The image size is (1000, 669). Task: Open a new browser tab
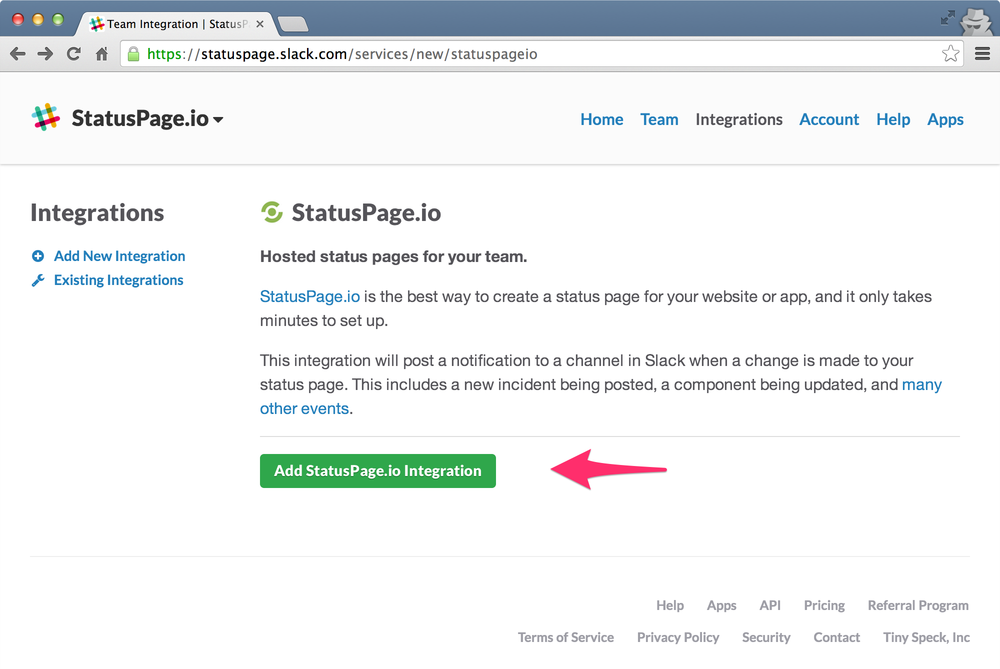(x=293, y=24)
